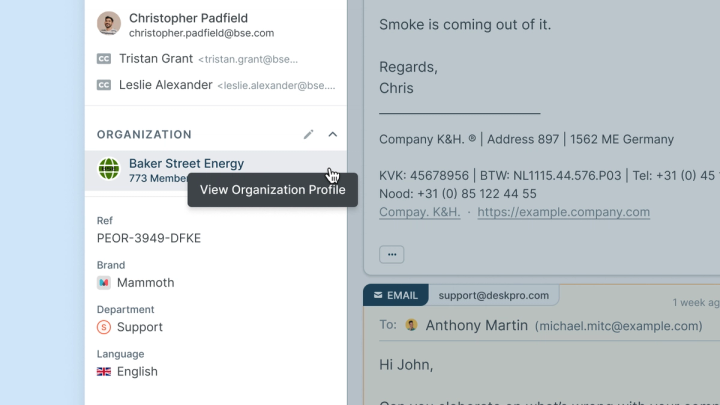Image resolution: width=720 pixels, height=405 pixels.
Task: Open the Baker Street Energy organization profile
Action: 186,164
